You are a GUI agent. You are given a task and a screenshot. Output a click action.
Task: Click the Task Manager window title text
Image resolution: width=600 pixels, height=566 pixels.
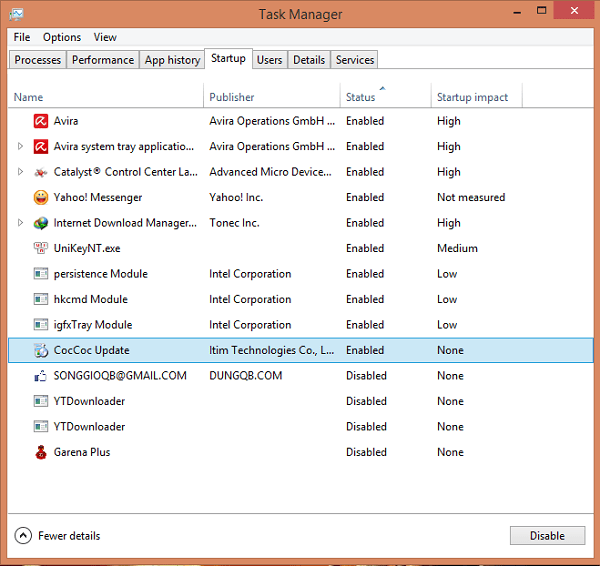(x=300, y=15)
